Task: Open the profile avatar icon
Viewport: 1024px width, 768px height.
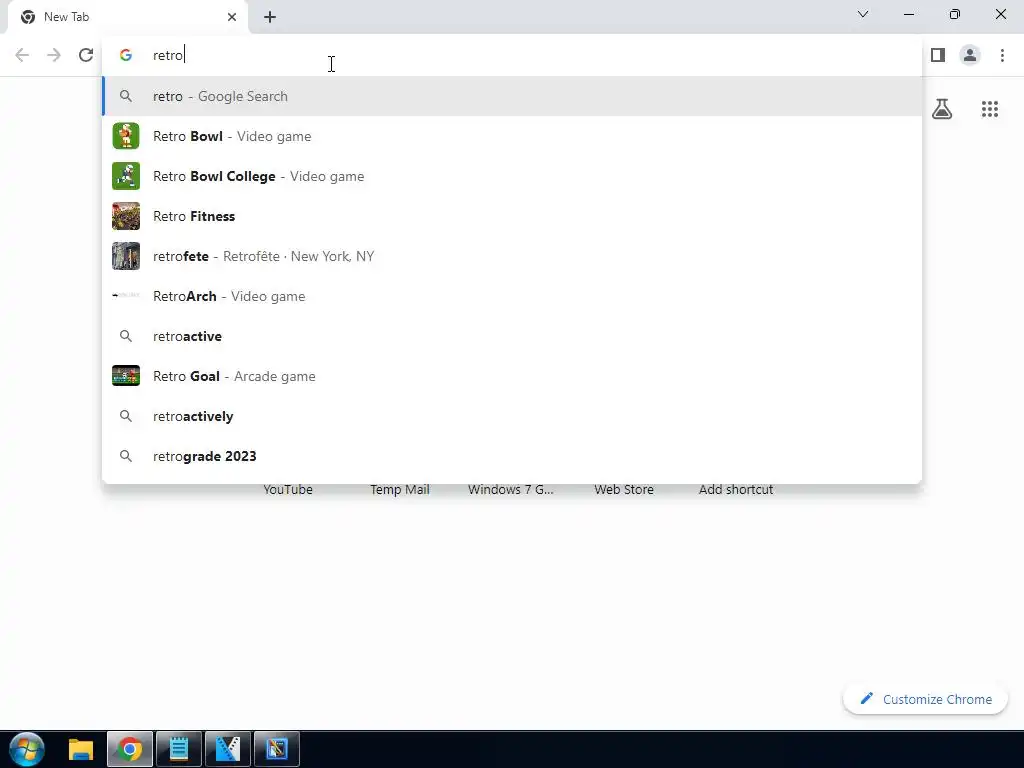Action: [x=970, y=55]
